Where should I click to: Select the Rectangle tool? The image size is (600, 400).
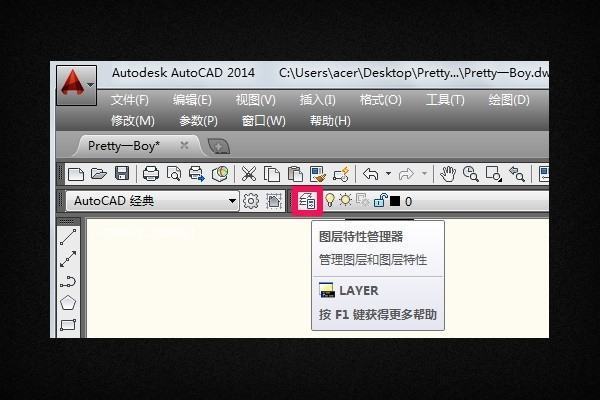68,324
